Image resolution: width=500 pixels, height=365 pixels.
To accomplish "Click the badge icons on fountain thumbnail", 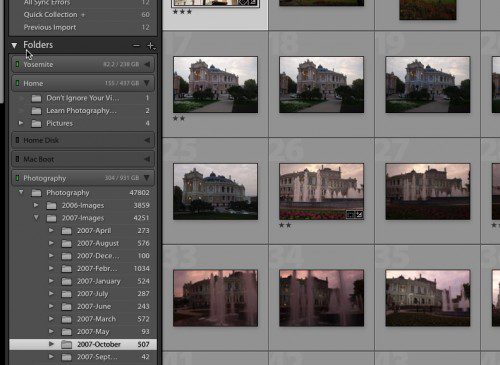I will (x=355, y=215).
